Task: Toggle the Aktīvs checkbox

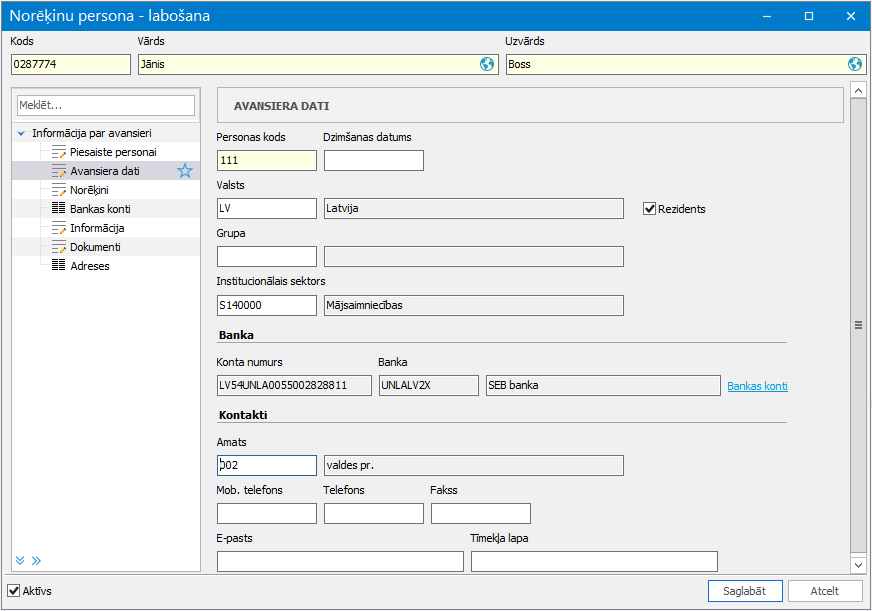Action: [x=13, y=590]
